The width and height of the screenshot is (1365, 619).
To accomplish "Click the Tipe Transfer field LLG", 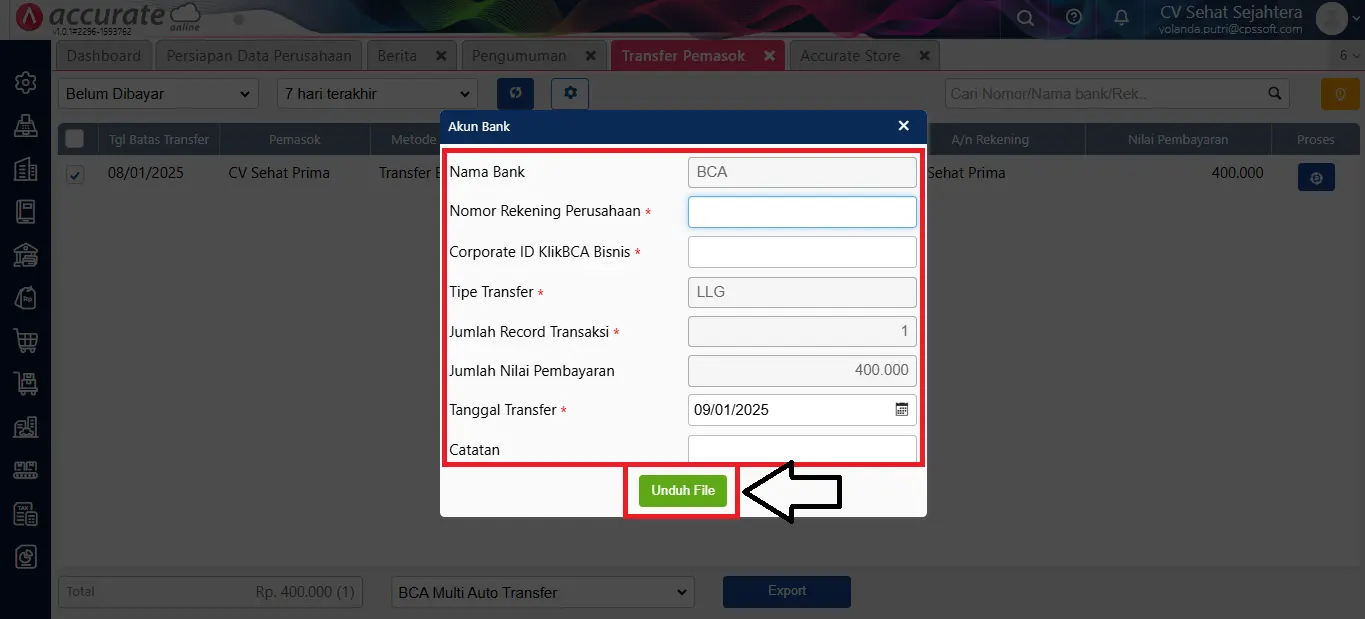I will pos(802,292).
